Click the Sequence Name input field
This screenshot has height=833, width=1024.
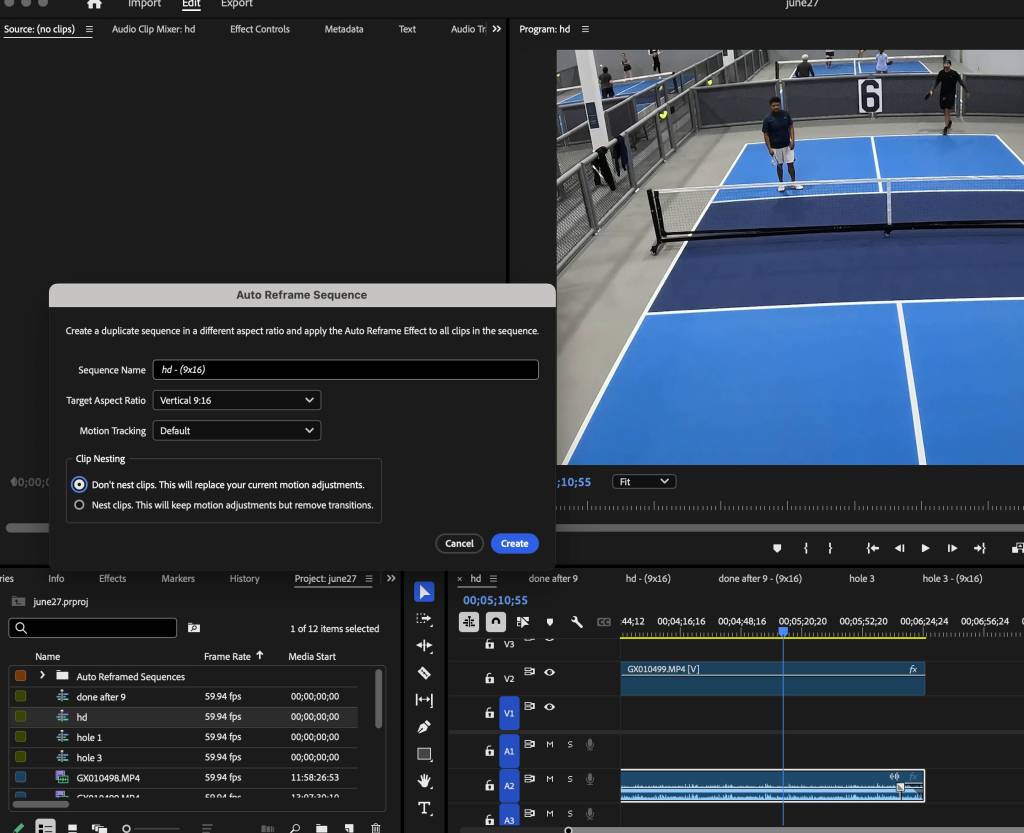(345, 369)
